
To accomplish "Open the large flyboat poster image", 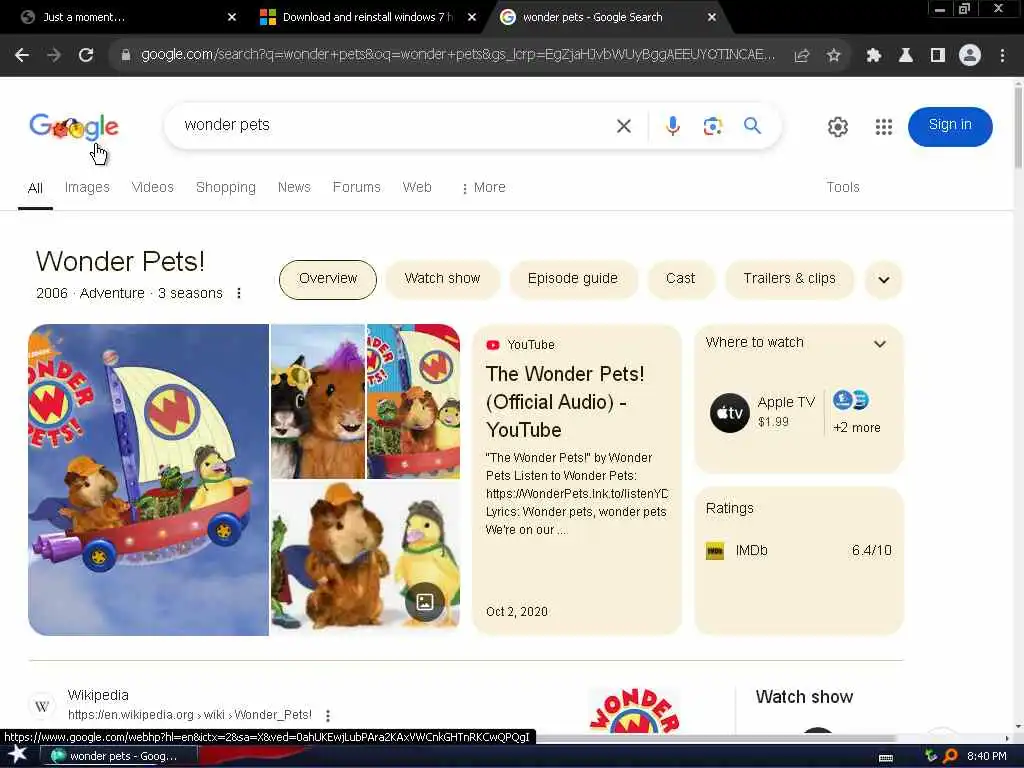I will point(148,480).
